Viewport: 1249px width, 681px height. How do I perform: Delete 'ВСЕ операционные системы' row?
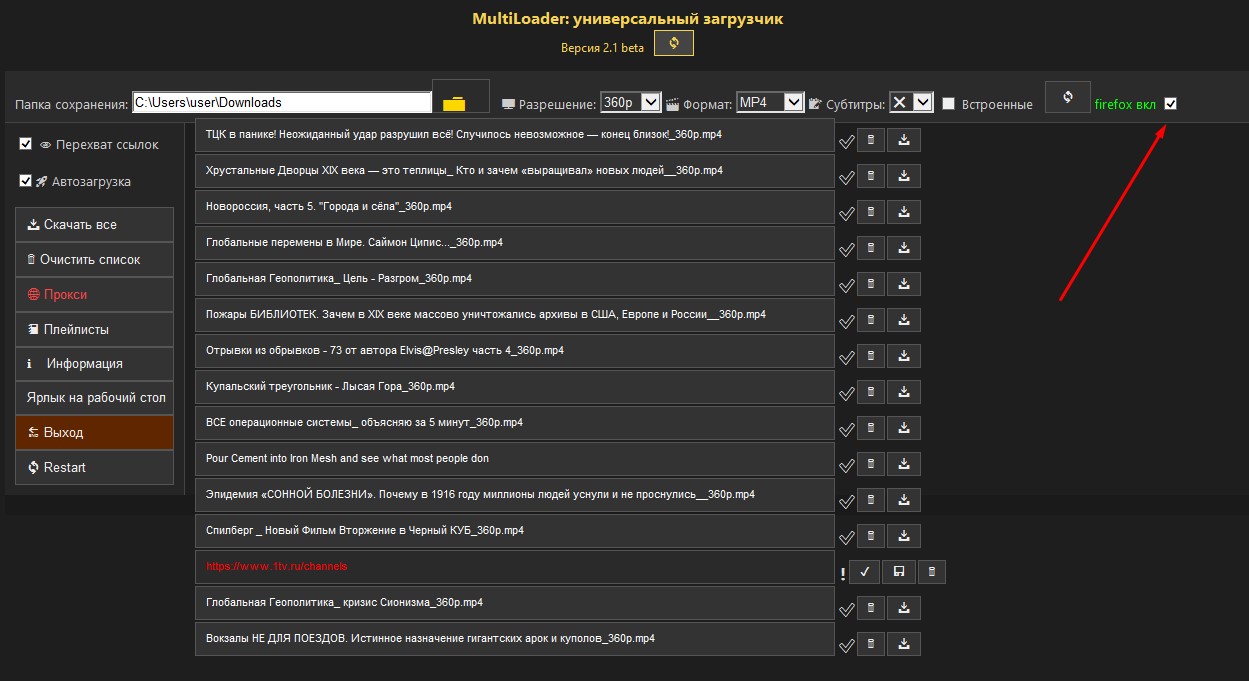[871, 428]
